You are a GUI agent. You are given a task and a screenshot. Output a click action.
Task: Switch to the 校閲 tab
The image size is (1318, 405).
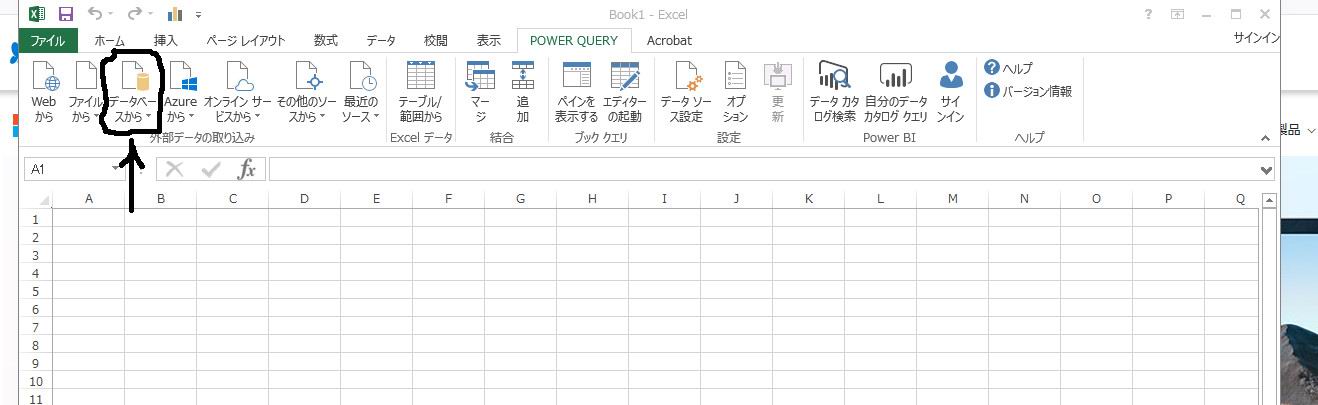[436, 41]
